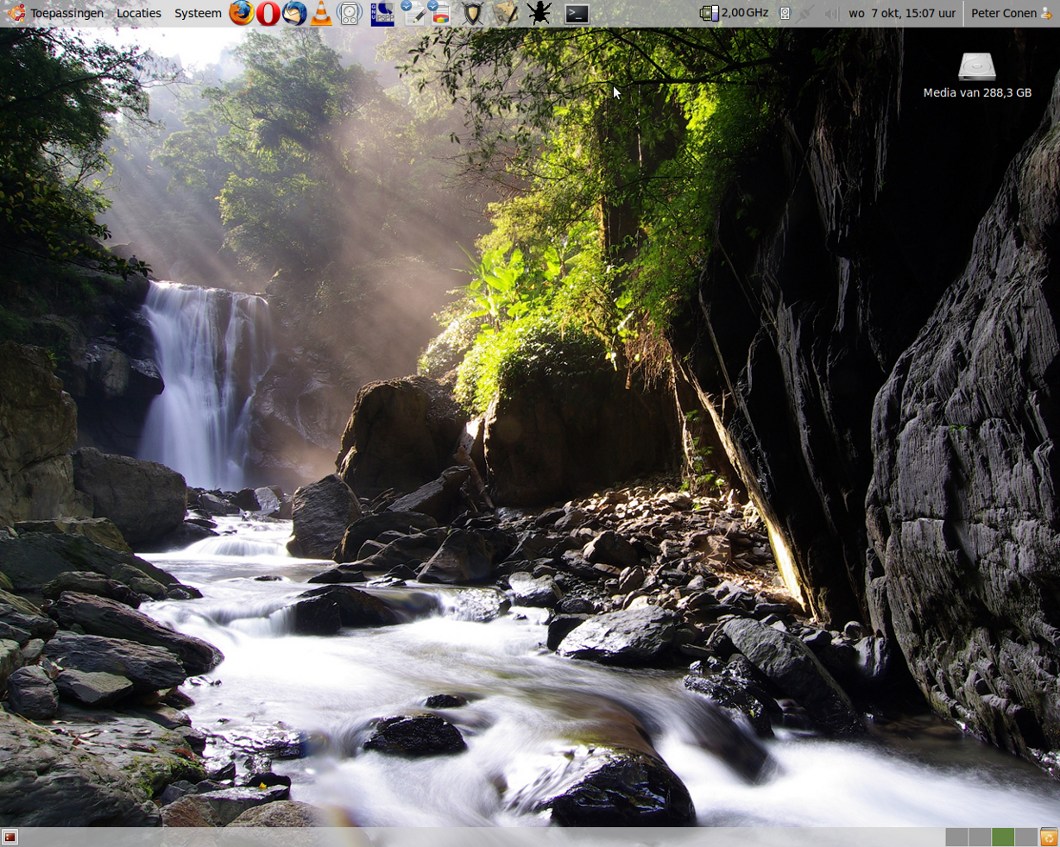The image size is (1060, 847).
Task: Select the Media van 288,3 GB drive icon
Action: point(977,66)
